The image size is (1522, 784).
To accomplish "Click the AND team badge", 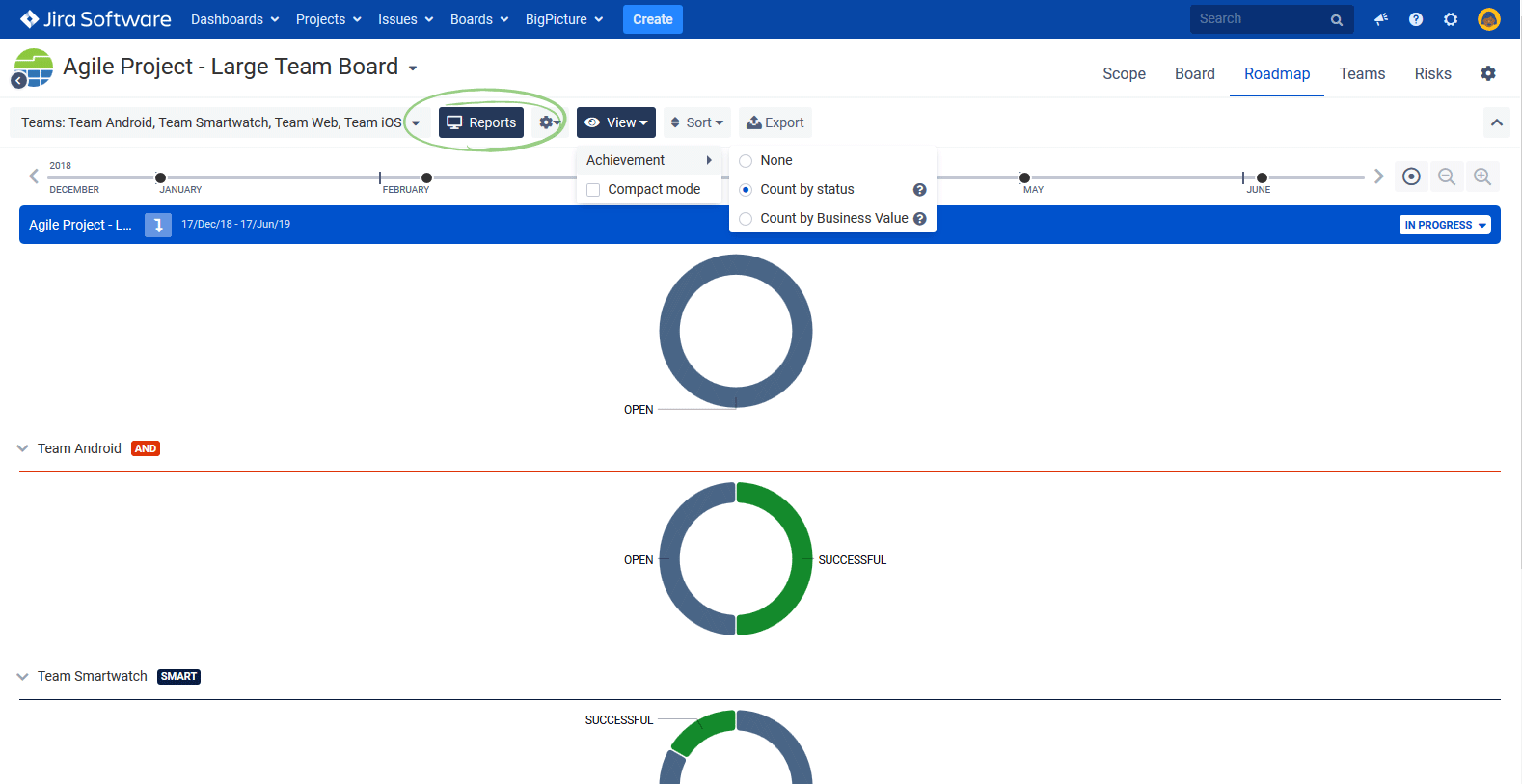I will tap(146, 448).
